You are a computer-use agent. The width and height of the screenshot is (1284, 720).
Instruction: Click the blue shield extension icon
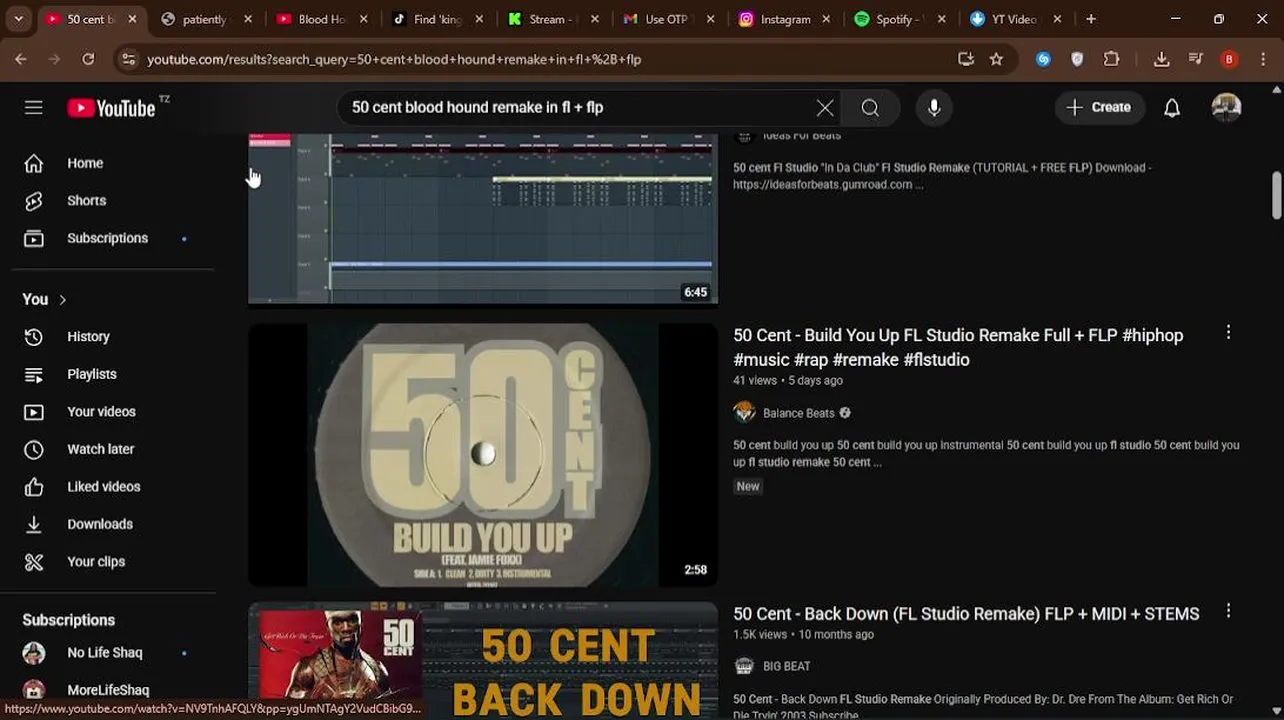tap(1077, 59)
